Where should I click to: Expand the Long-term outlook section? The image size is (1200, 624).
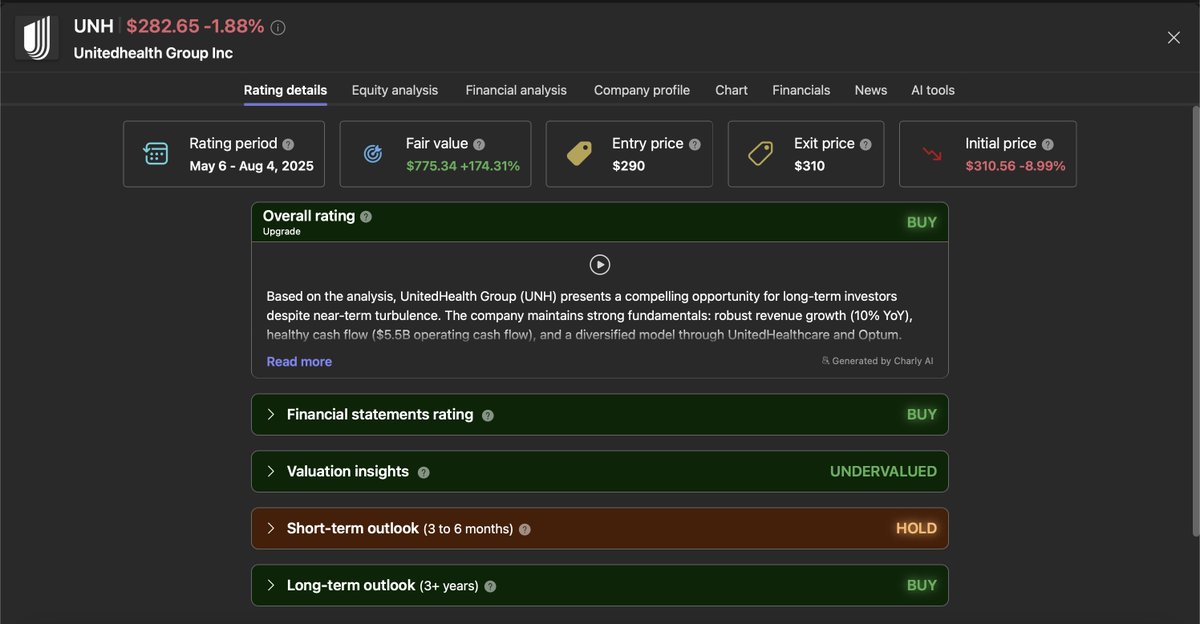[599, 585]
